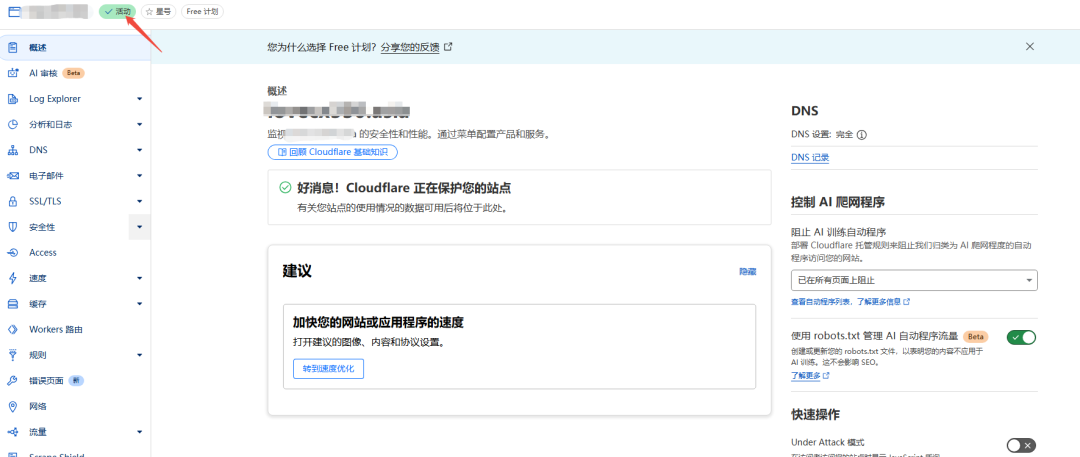Click the AI 审核 sidebar icon
This screenshot has width=1080, height=457.
[x=12, y=73]
